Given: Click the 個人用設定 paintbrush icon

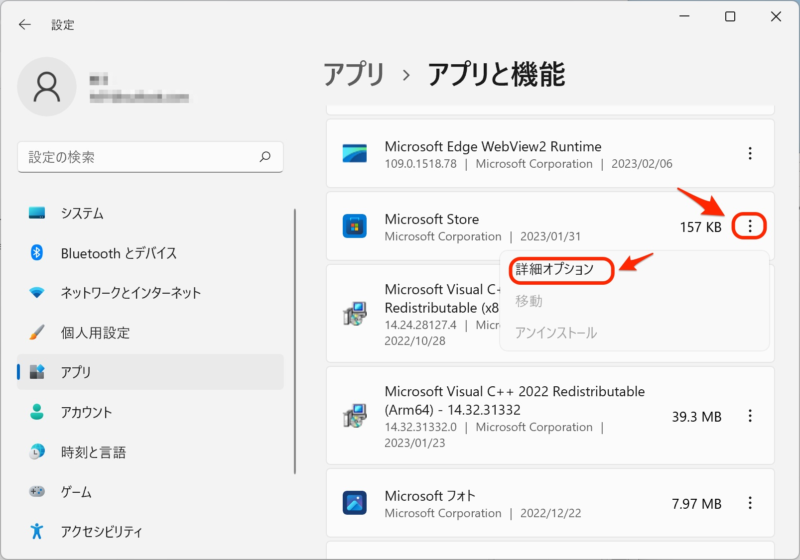Looking at the screenshot, I should (37, 333).
